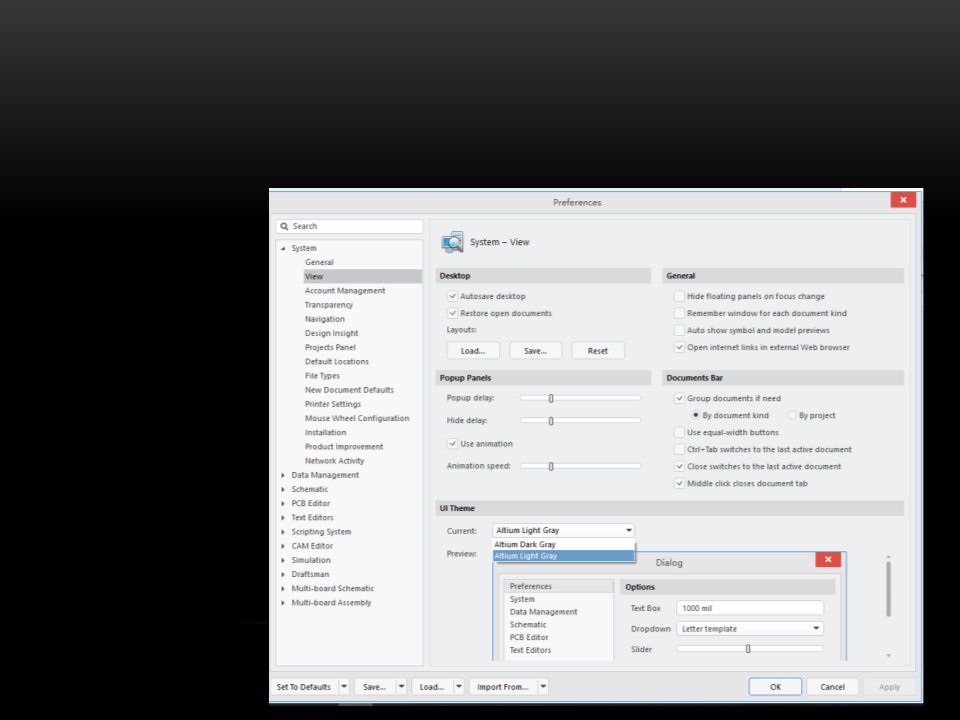Click the Layouts Reset button
The height and width of the screenshot is (720, 960).
click(598, 351)
